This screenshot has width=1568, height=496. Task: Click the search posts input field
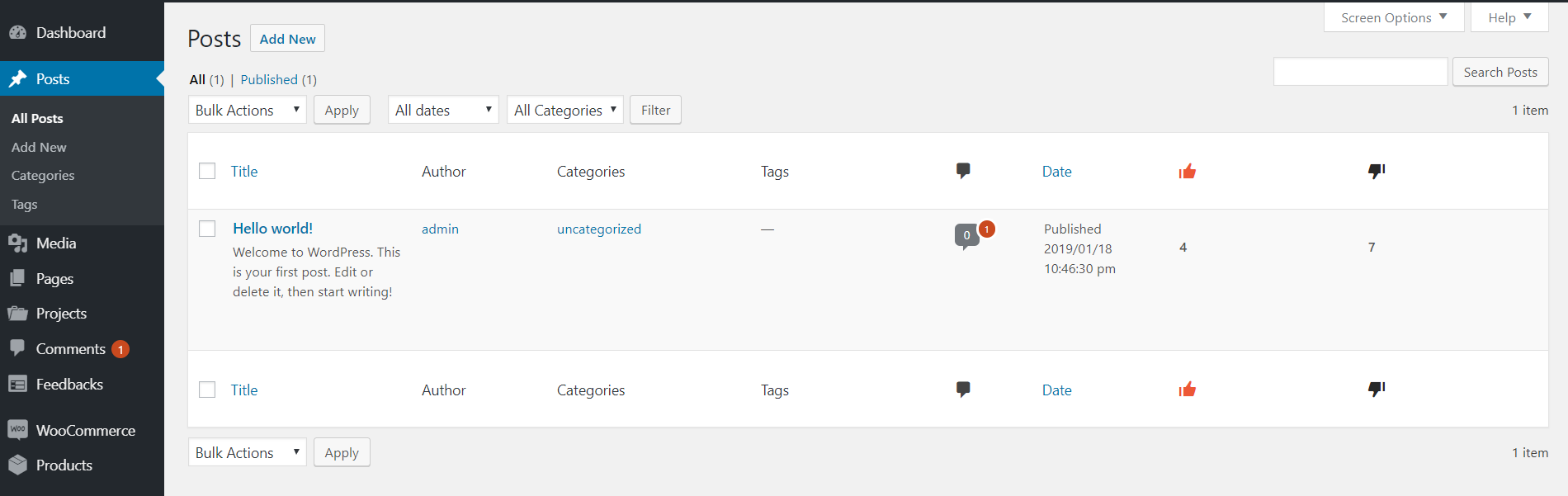click(1361, 72)
